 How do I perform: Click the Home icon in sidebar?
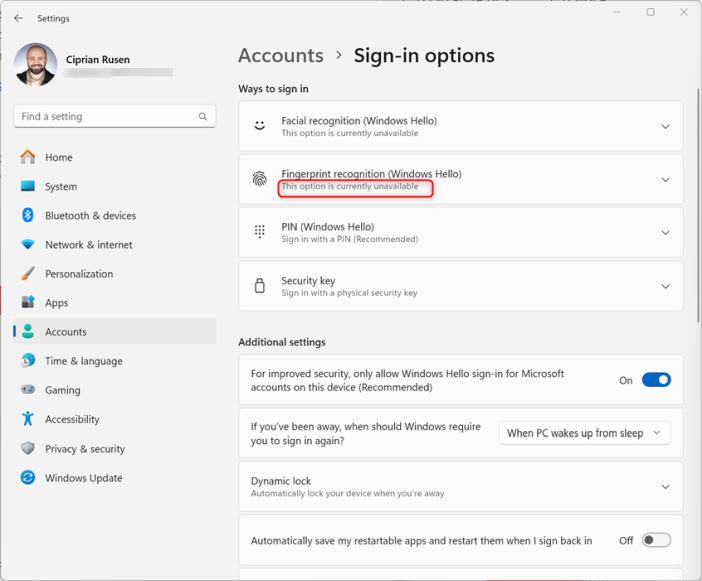tap(28, 157)
